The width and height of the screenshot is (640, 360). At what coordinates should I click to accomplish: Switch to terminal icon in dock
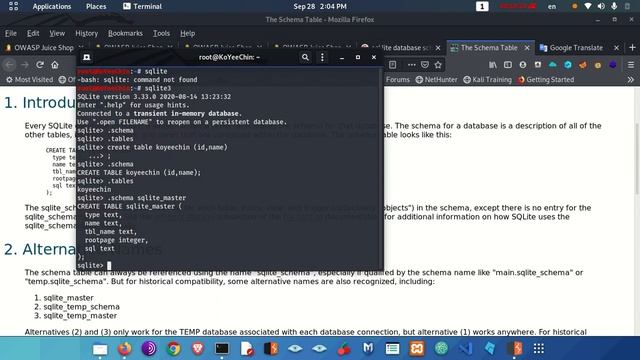pyautogui.click(x=222, y=348)
